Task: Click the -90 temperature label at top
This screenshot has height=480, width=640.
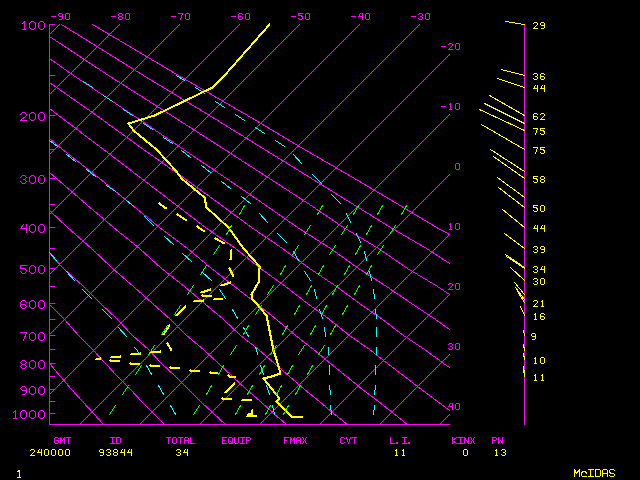Action: pos(60,17)
